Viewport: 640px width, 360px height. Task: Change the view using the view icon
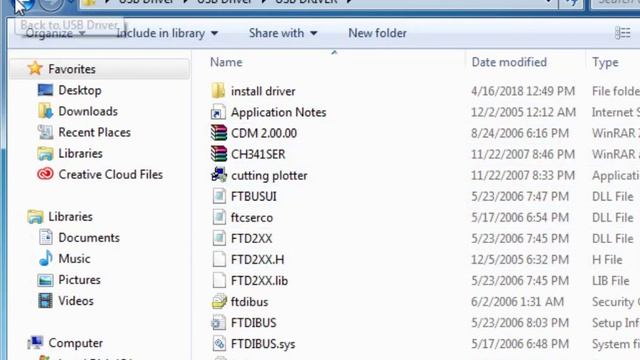point(623,33)
